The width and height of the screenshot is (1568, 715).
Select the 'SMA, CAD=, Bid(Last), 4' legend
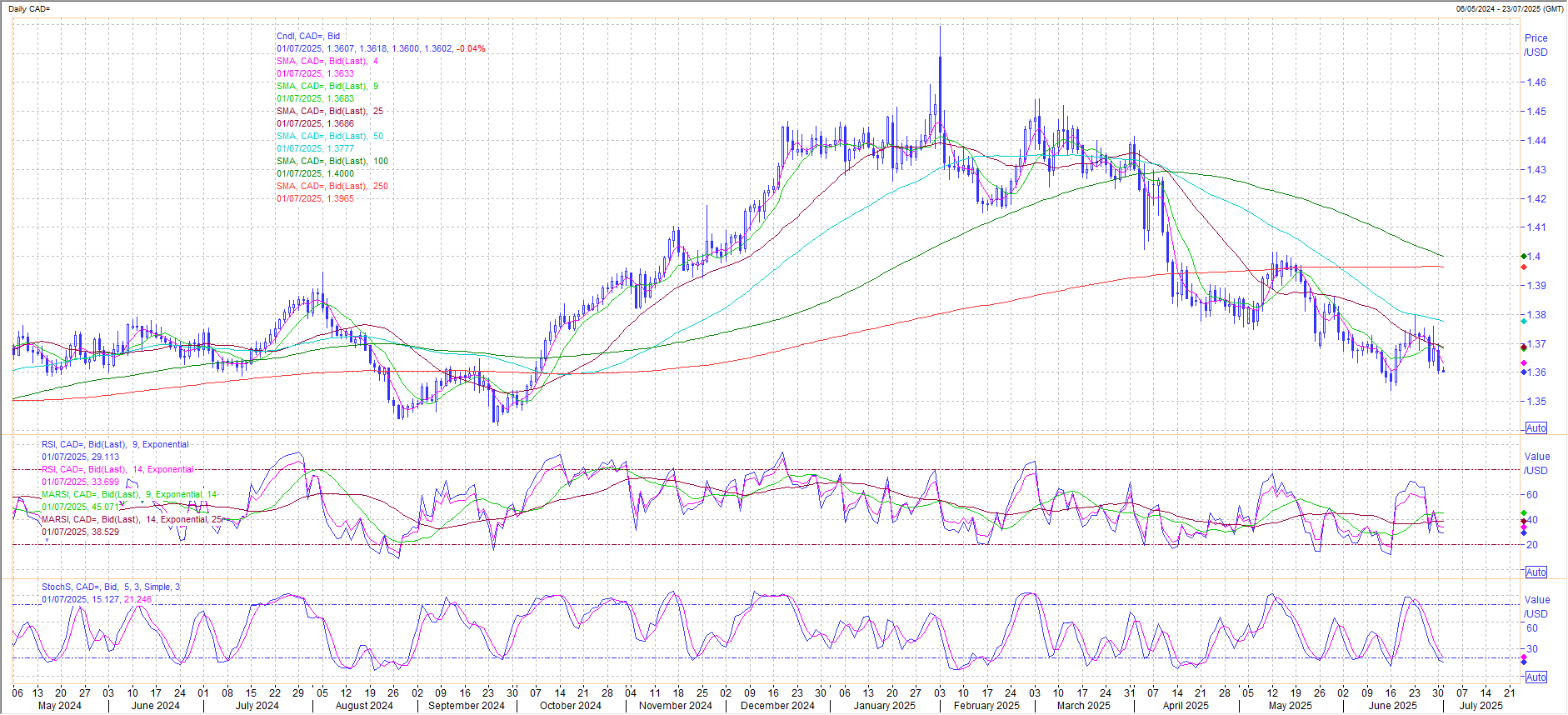[x=327, y=61]
